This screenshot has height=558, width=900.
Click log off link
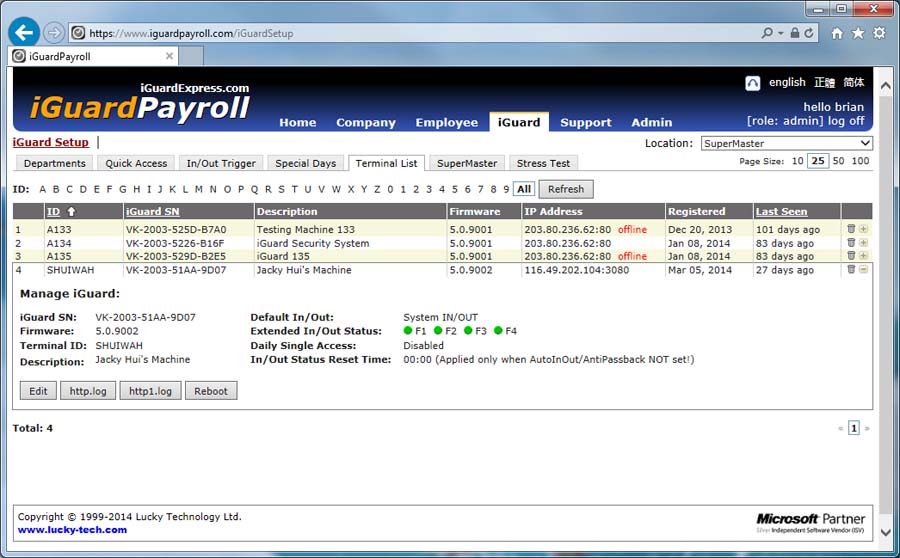pos(845,121)
